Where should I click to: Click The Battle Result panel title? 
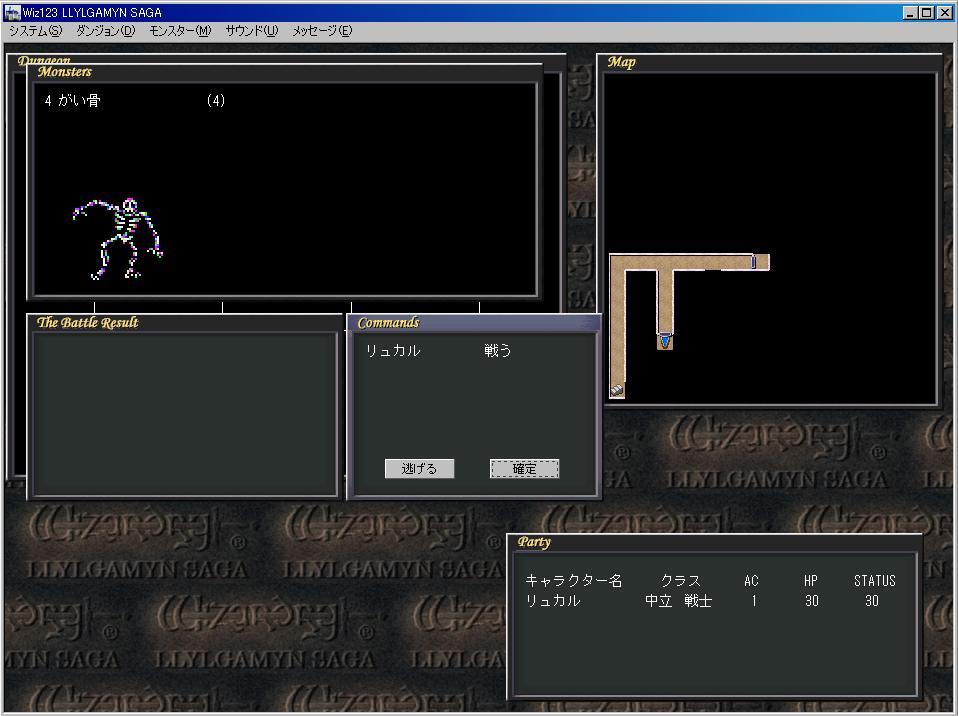(87, 322)
